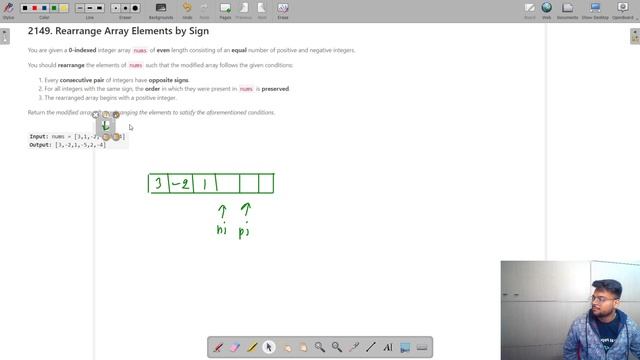Choose the small eraser size
This screenshot has height=360, width=640.
116,8
